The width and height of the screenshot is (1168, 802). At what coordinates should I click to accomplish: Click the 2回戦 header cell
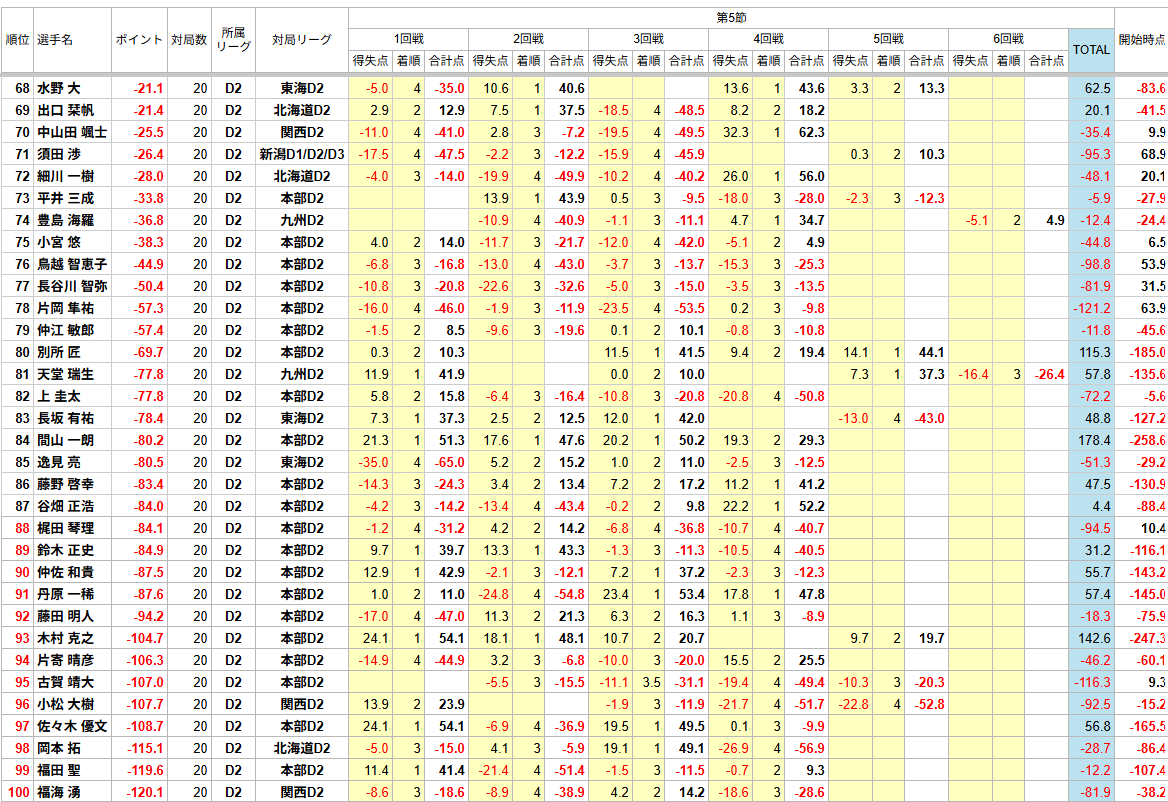pos(528,39)
